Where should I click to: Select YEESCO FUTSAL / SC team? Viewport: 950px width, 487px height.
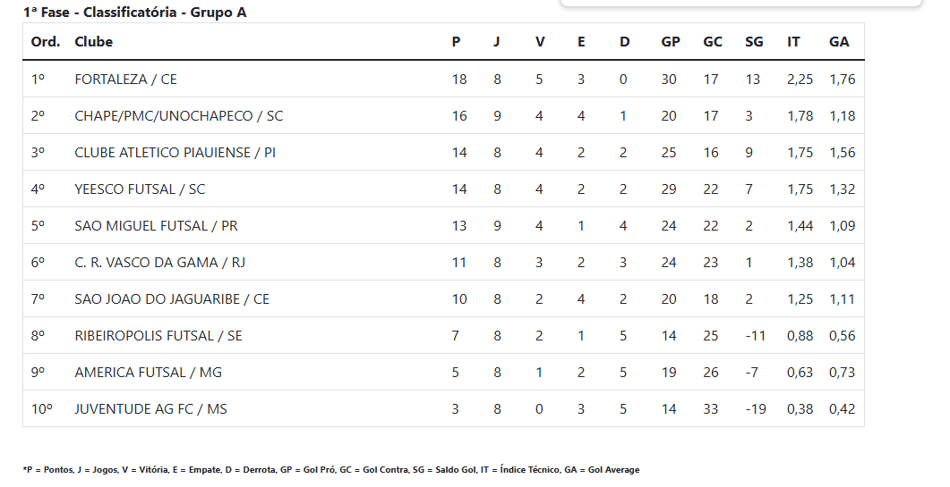coord(140,190)
